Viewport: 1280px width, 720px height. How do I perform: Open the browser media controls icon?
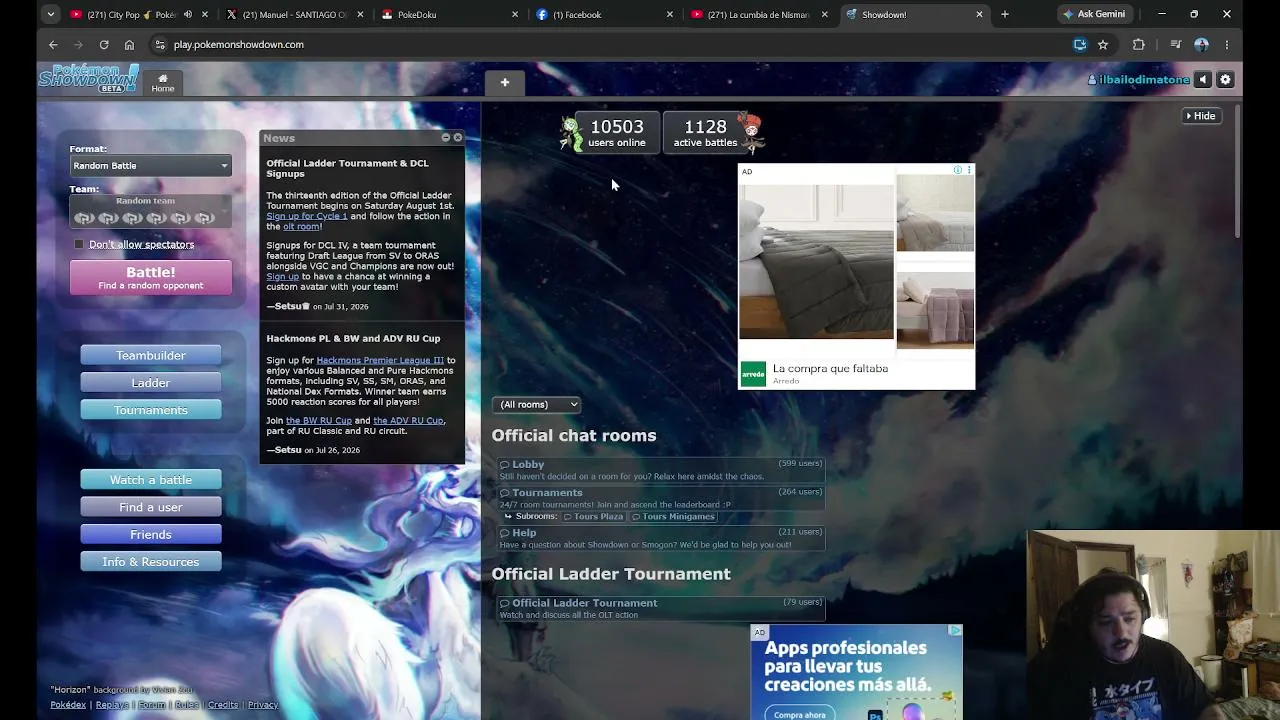1175,44
